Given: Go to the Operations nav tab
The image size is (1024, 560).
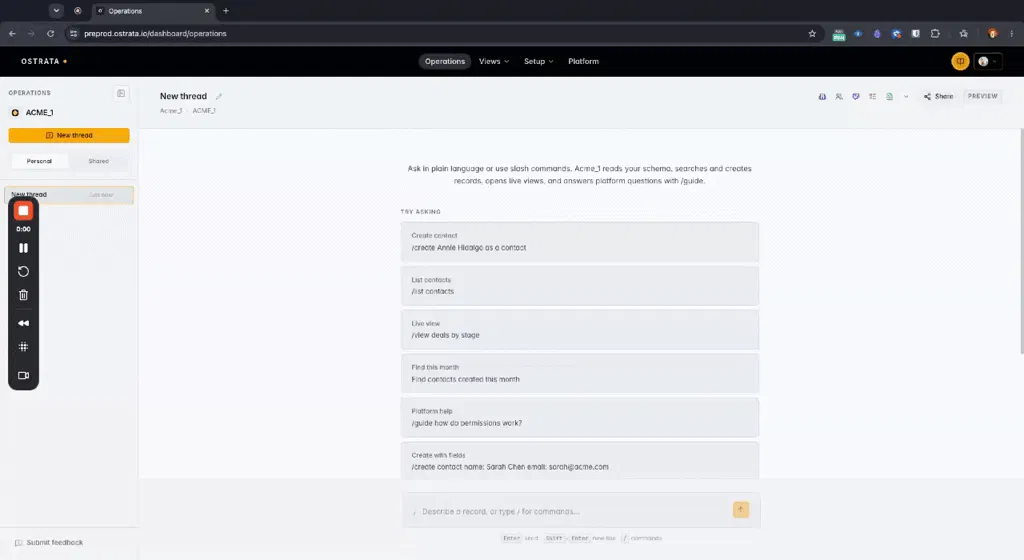Looking at the screenshot, I should pos(445,61).
